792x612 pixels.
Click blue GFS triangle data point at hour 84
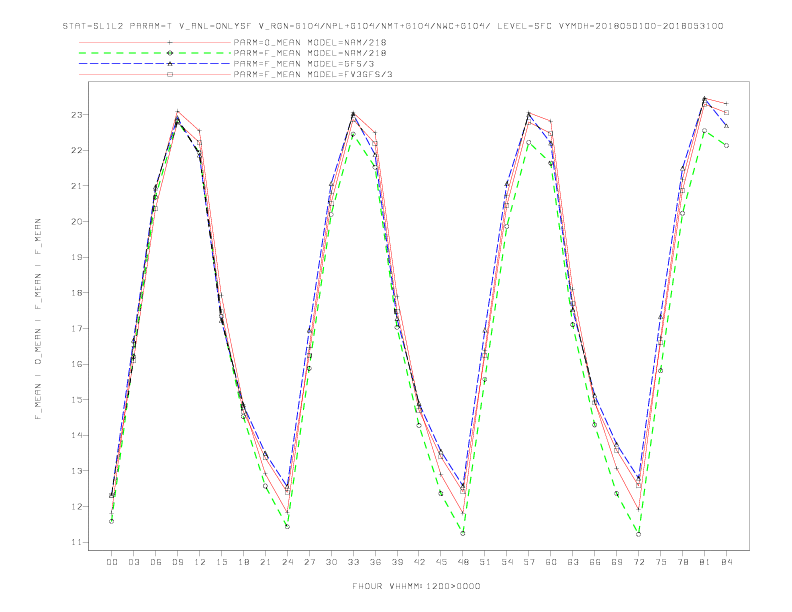[726, 126]
